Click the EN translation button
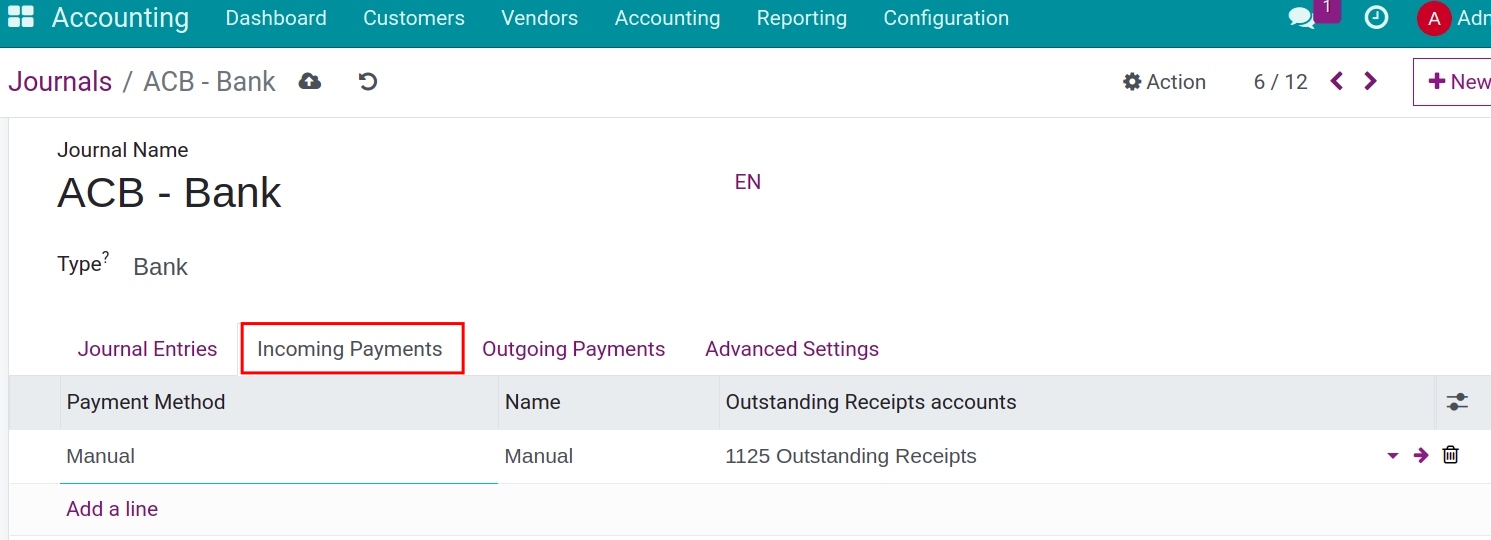The height and width of the screenshot is (540, 1491). (748, 182)
